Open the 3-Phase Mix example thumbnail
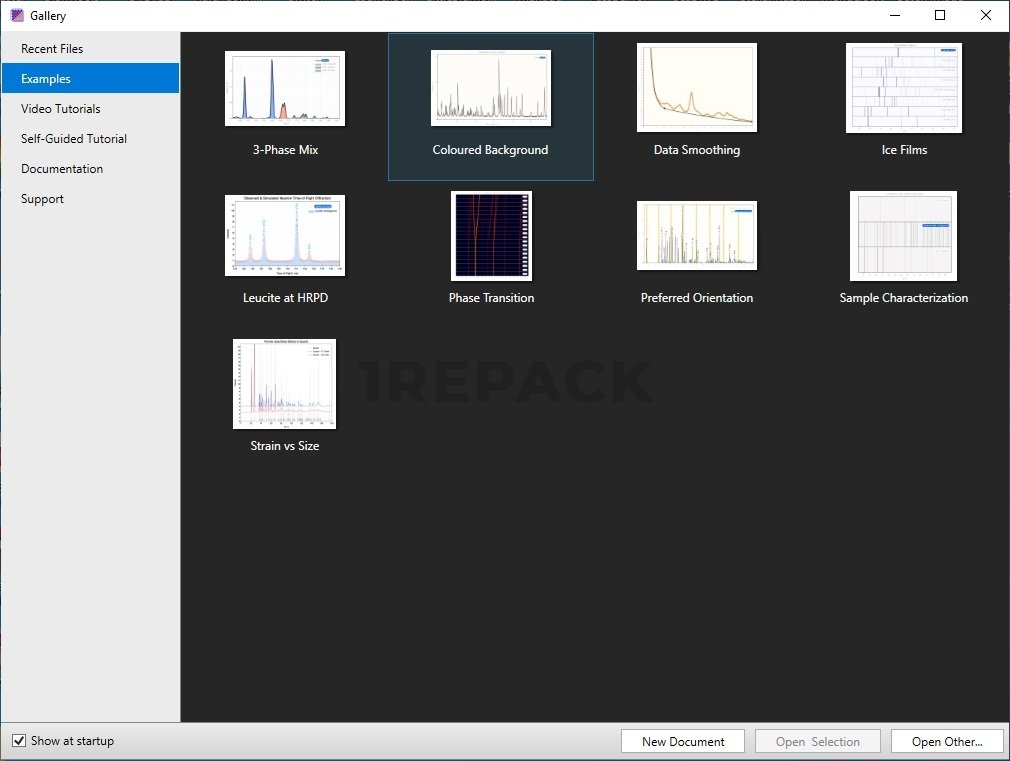The width and height of the screenshot is (1010, 761). click(x=285, y=88)
